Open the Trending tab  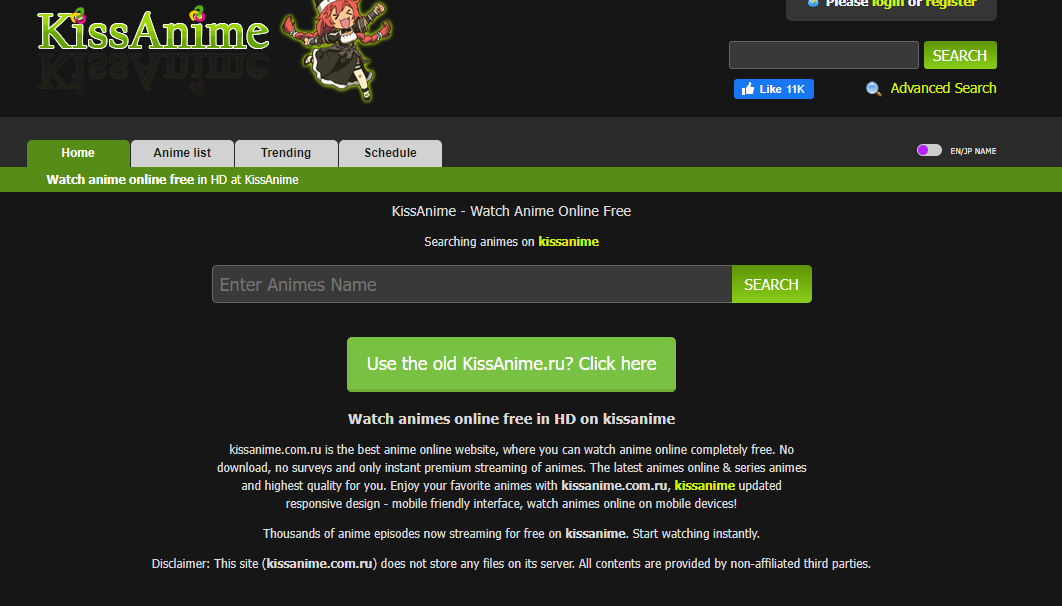click(286, 153)
